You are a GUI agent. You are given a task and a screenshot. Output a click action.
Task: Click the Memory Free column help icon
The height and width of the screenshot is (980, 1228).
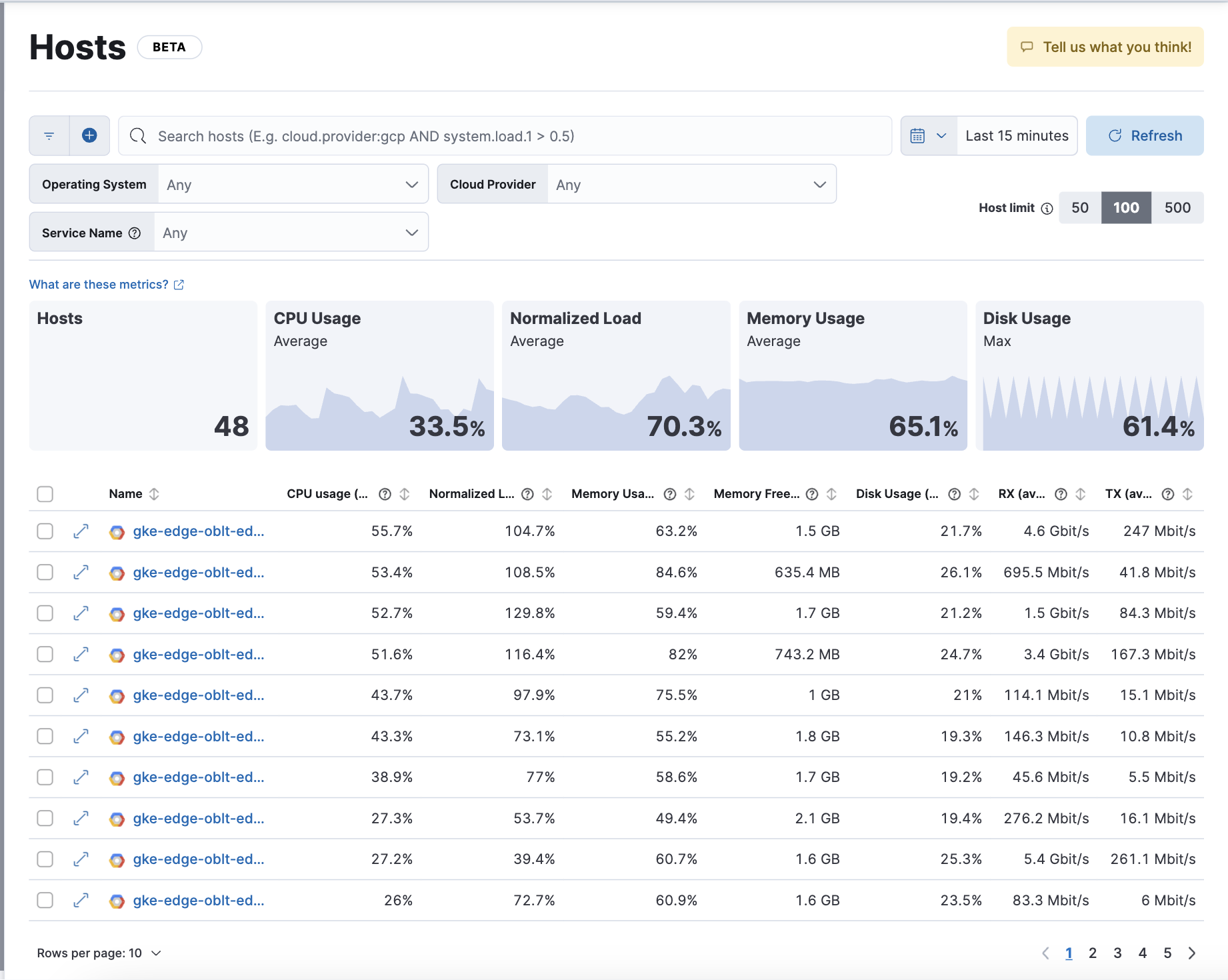pos(812,494)
